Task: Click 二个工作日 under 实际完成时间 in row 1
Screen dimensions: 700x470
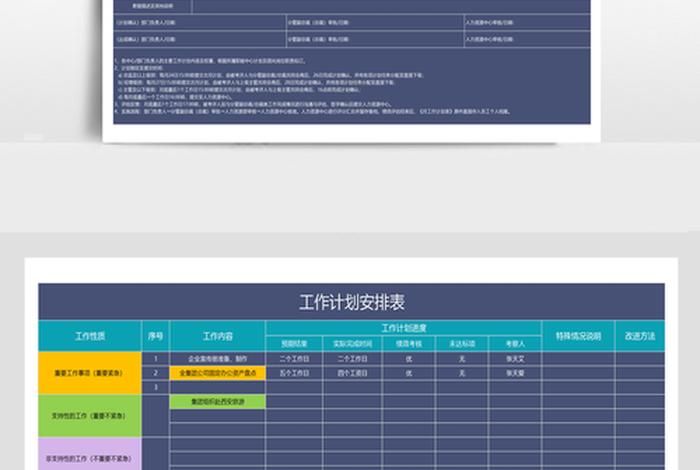Action: pos(352,358)
